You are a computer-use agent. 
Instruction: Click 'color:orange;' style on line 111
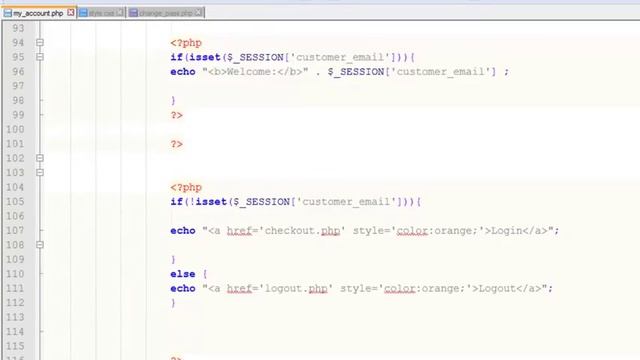pyautogui.click(x=424, y=289)
